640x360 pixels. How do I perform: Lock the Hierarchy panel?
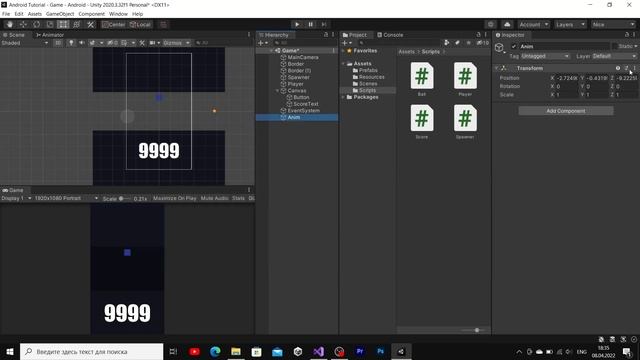(326, 35)
